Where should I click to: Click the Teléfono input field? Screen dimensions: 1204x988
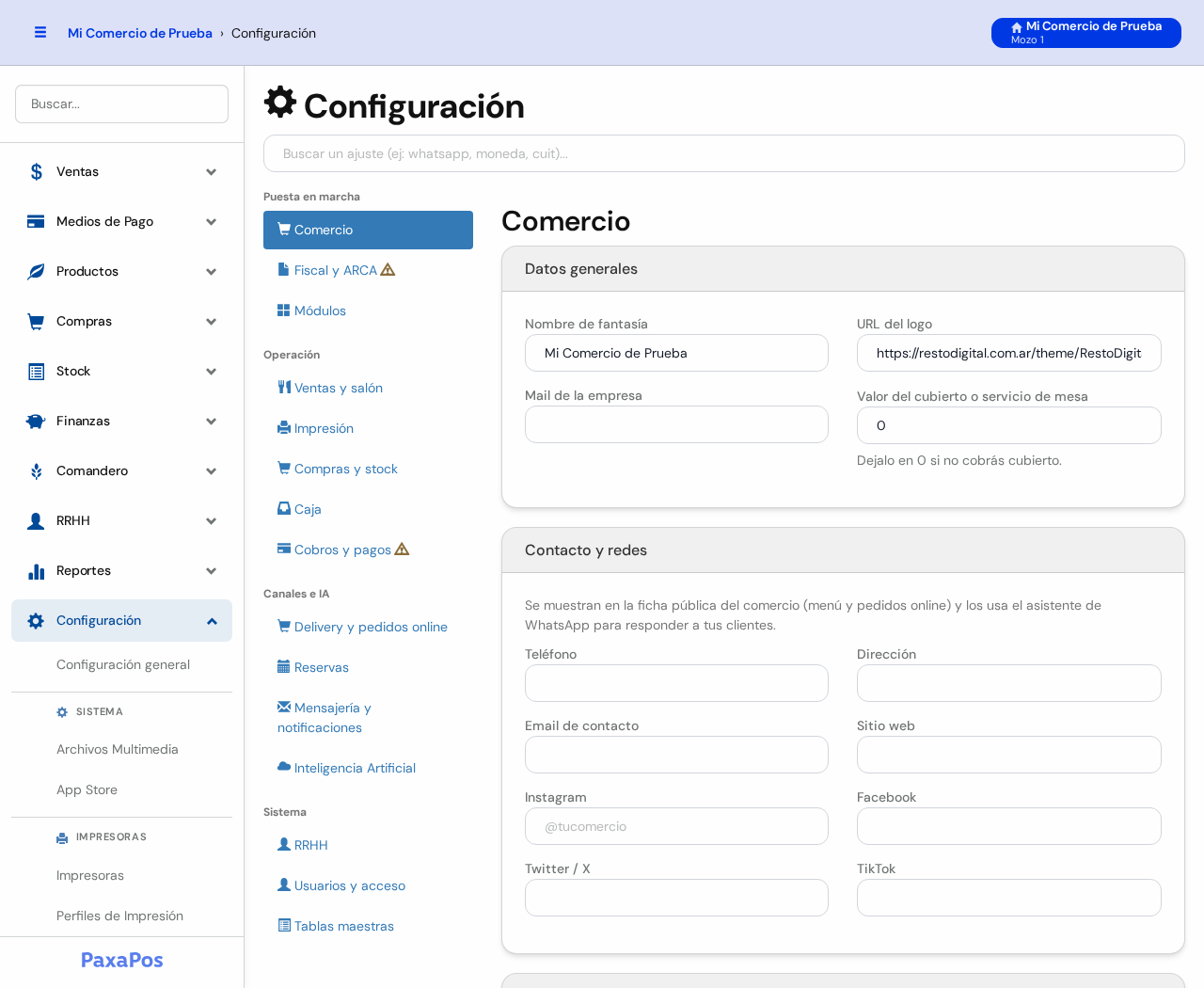pyautogui.click(x=676, y=683)
